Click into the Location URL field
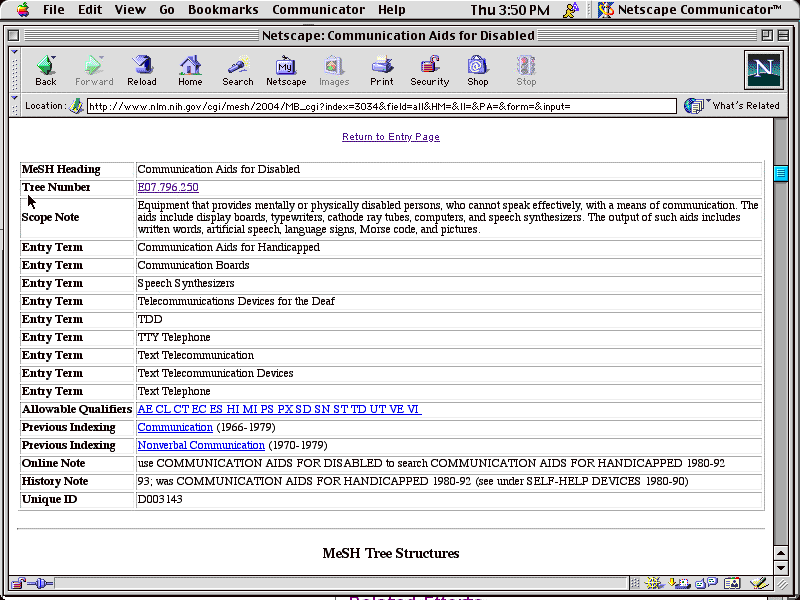This screenshot has height=600, width=800. coord(382,106)
